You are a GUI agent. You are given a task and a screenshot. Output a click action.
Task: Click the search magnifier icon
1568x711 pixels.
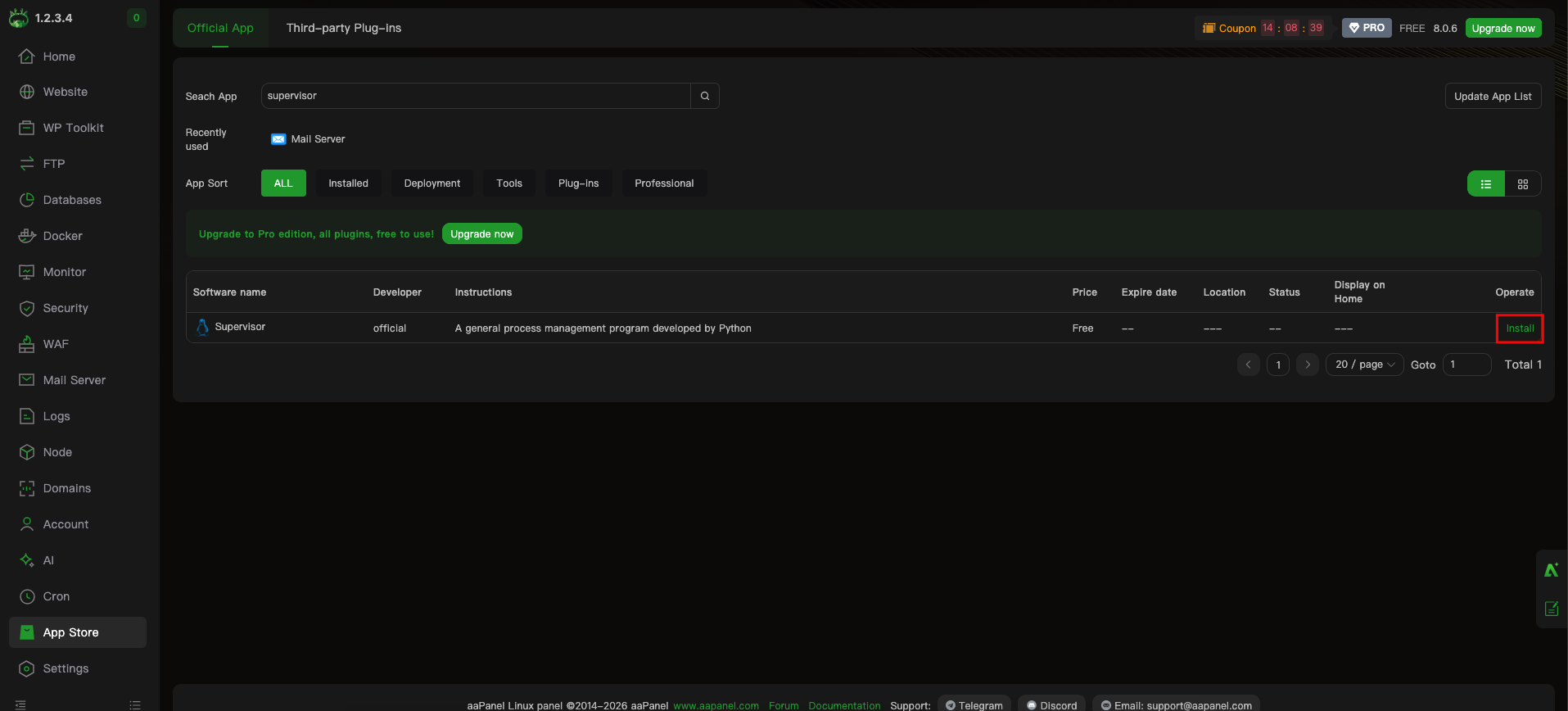tap(705, 96)
